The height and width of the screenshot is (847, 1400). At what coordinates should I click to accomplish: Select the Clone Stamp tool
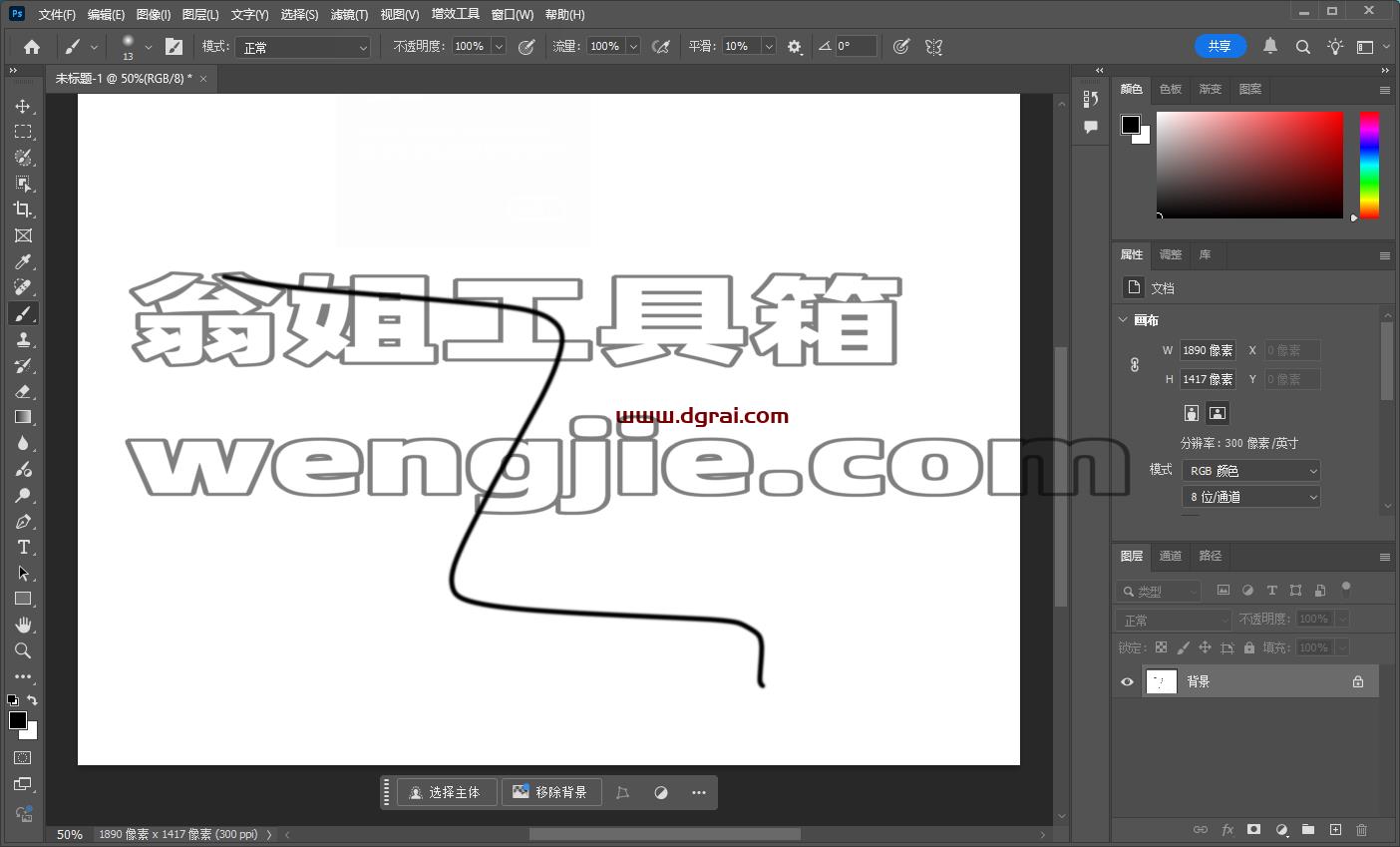(23, 339)
